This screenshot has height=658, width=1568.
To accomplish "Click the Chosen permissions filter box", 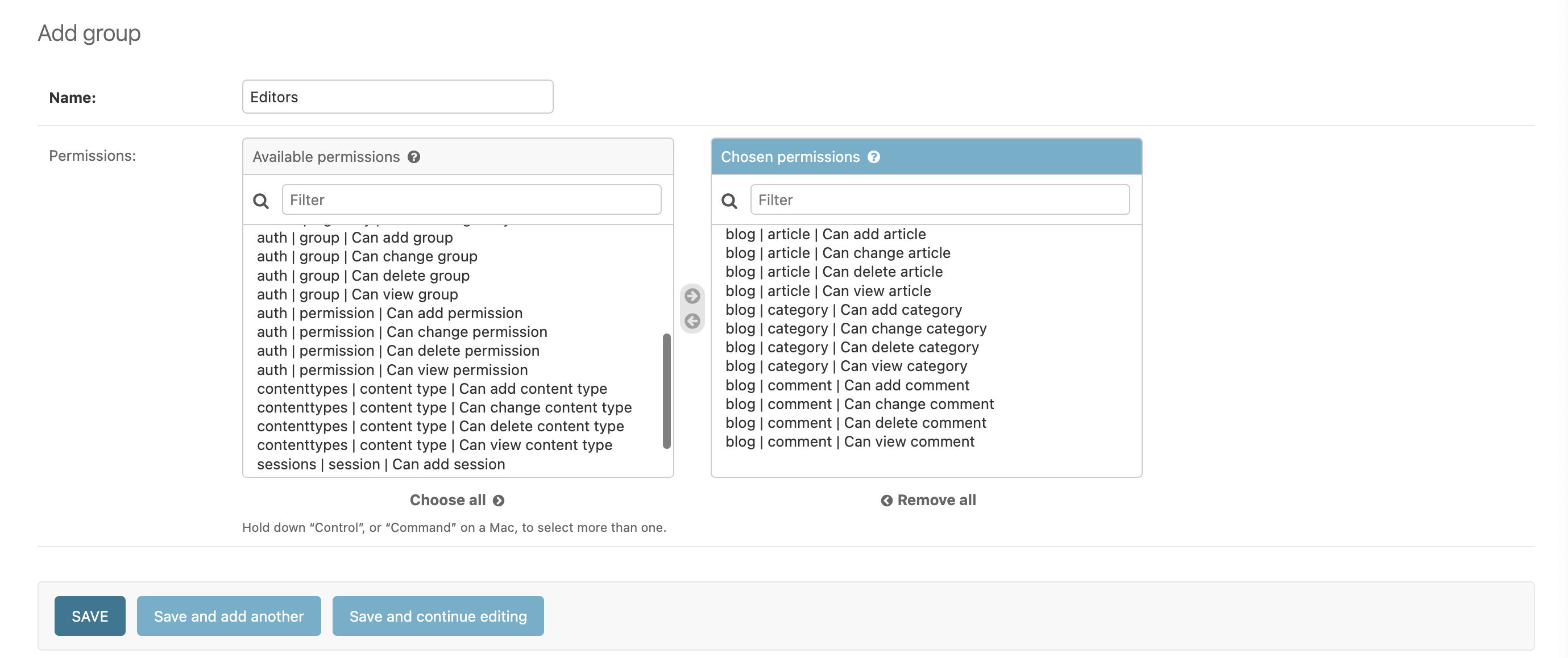I will [940, 199].
